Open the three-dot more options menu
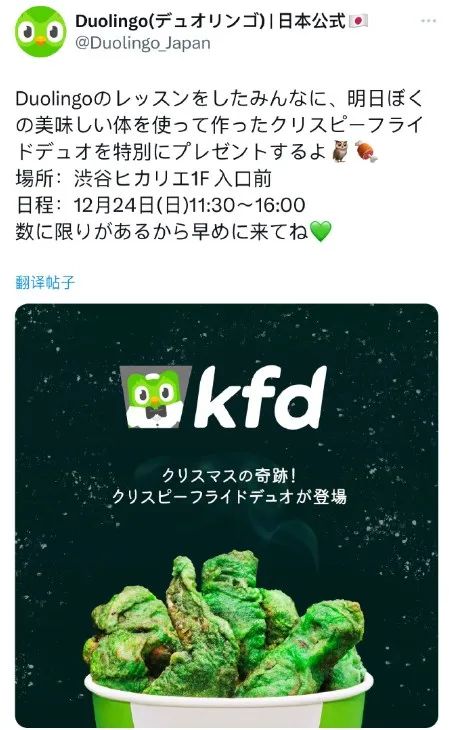 (x=428, y=21)
